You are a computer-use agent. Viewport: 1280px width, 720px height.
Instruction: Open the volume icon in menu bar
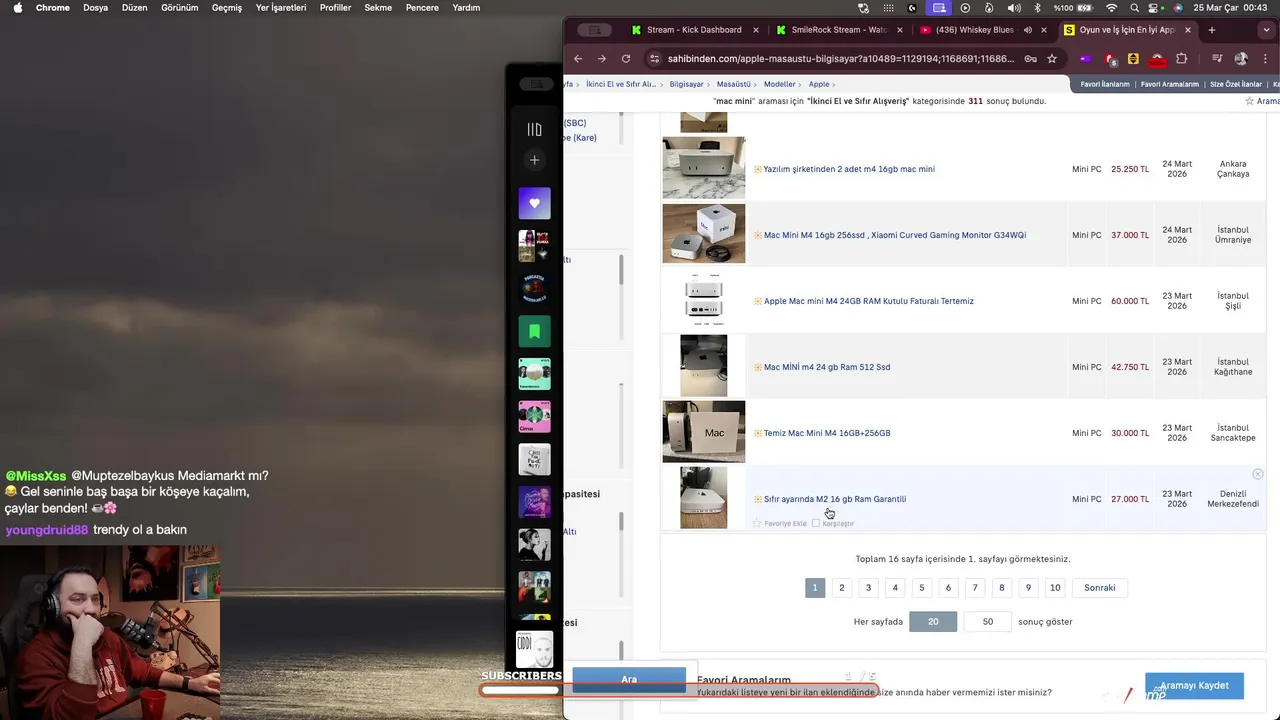click(x=1015, y=7)
